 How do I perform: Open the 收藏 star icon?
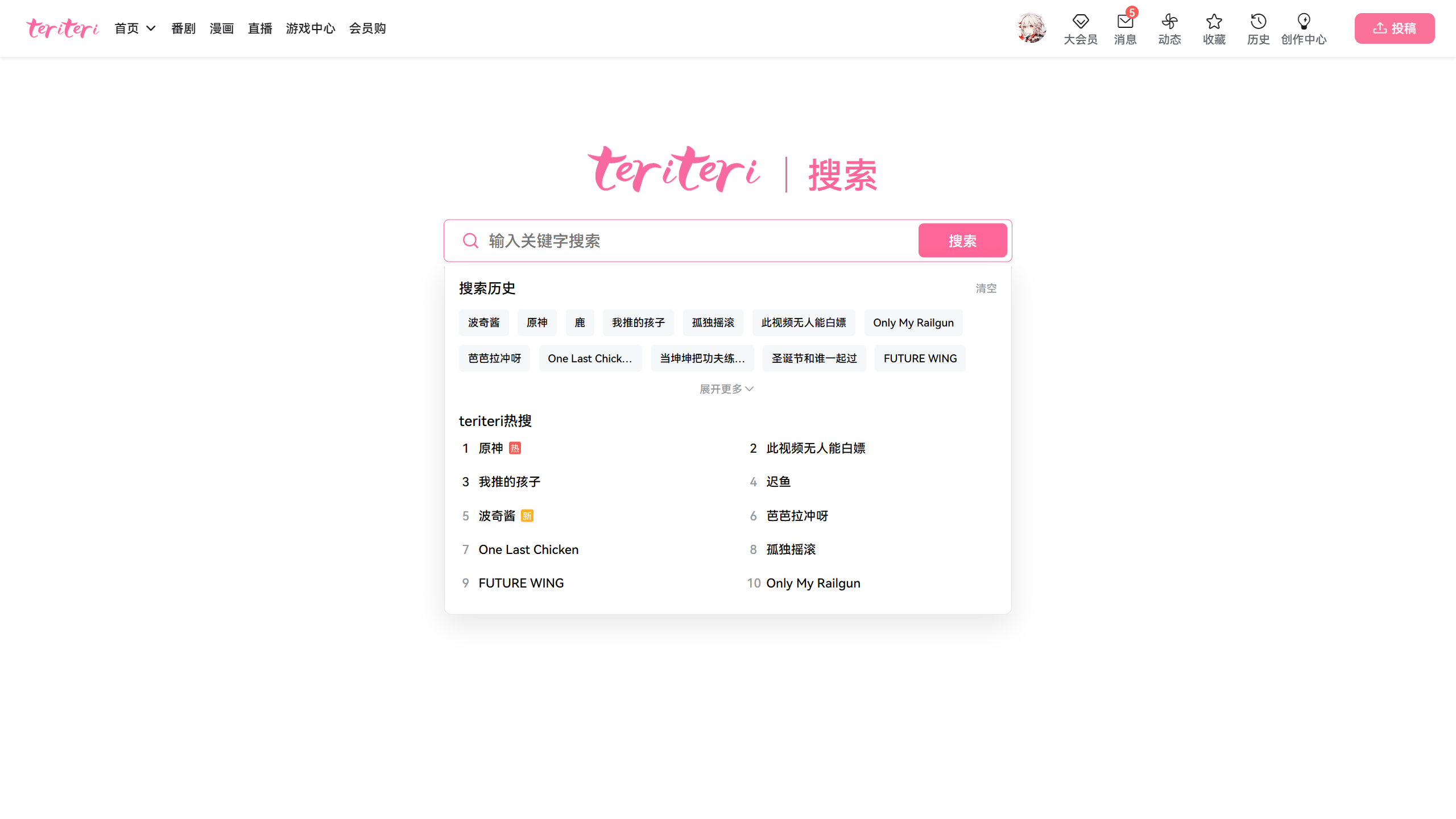tap(1214, 22)
